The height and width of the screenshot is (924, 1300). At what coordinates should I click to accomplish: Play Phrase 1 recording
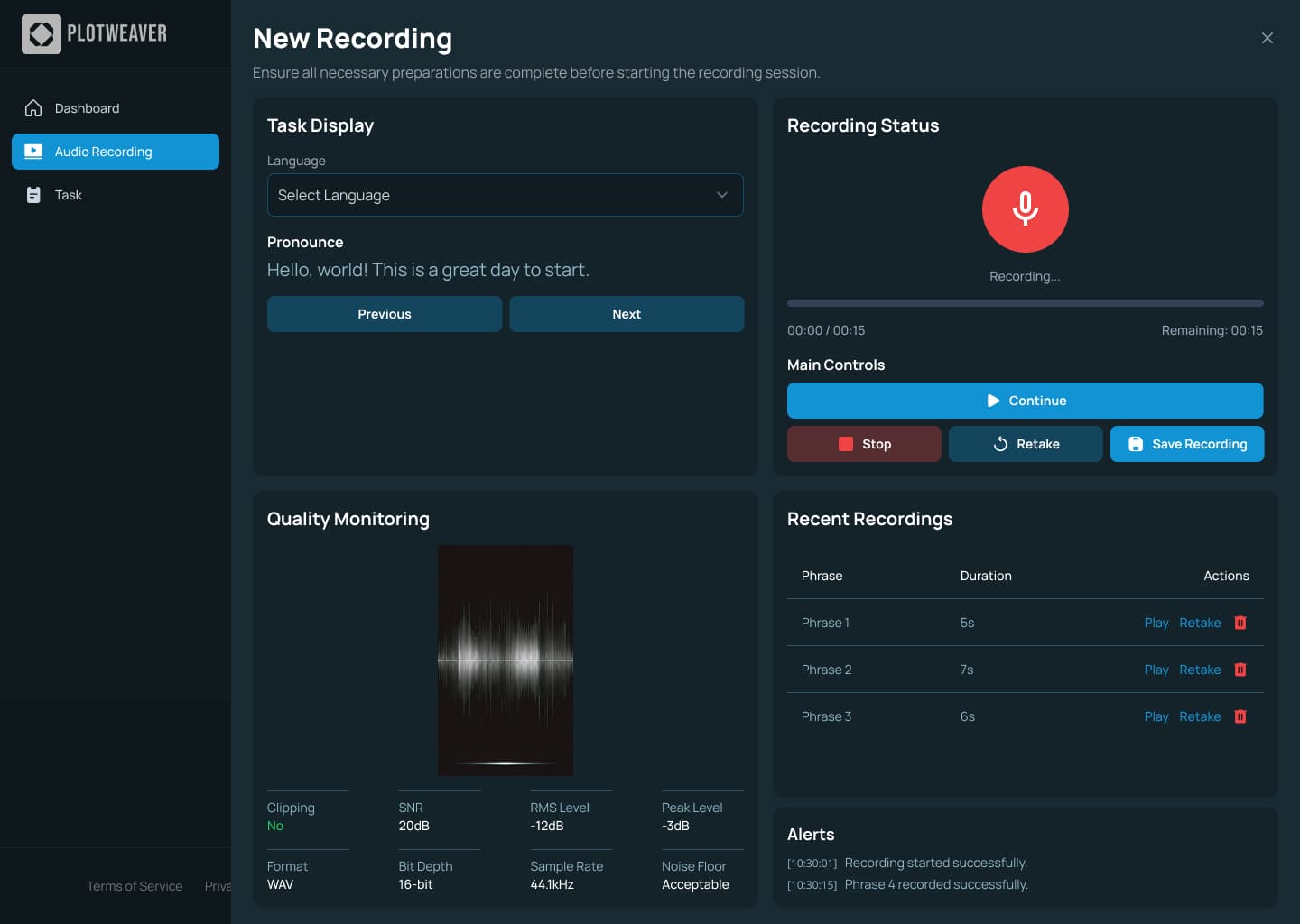click(1156, 623)
